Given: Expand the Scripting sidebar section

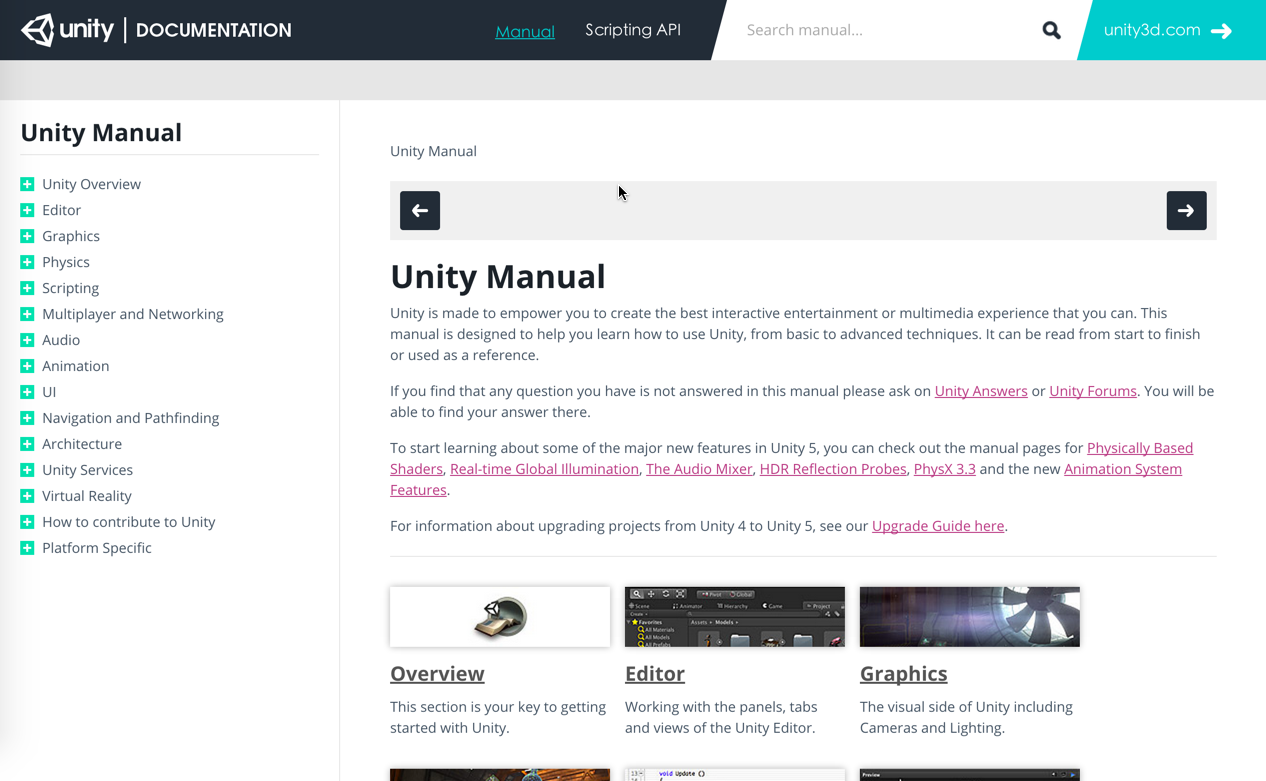Looking at the screenshot, I should tap(26, 288).
